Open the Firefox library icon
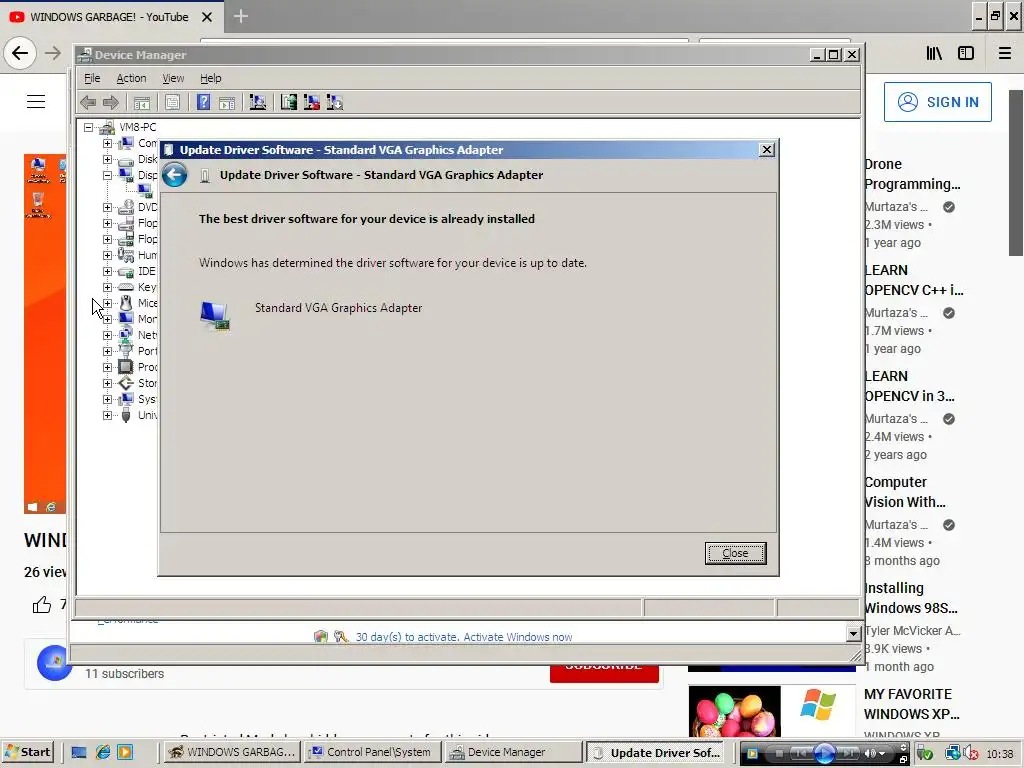The height and width of the screenshot is (768, 1024). click(935, 53)
